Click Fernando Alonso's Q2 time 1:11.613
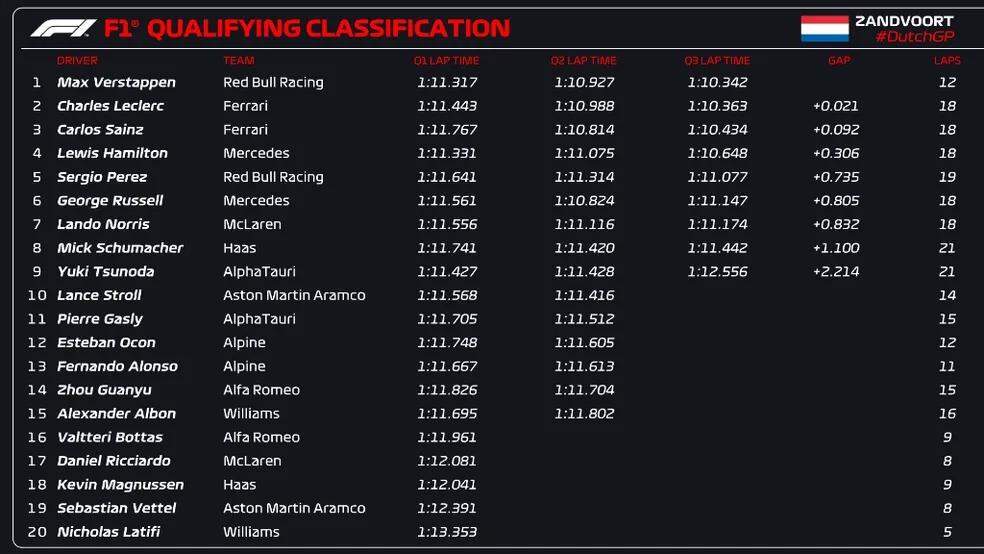The height and width of the screenshot is (554, 984). (x=584, y=367)
